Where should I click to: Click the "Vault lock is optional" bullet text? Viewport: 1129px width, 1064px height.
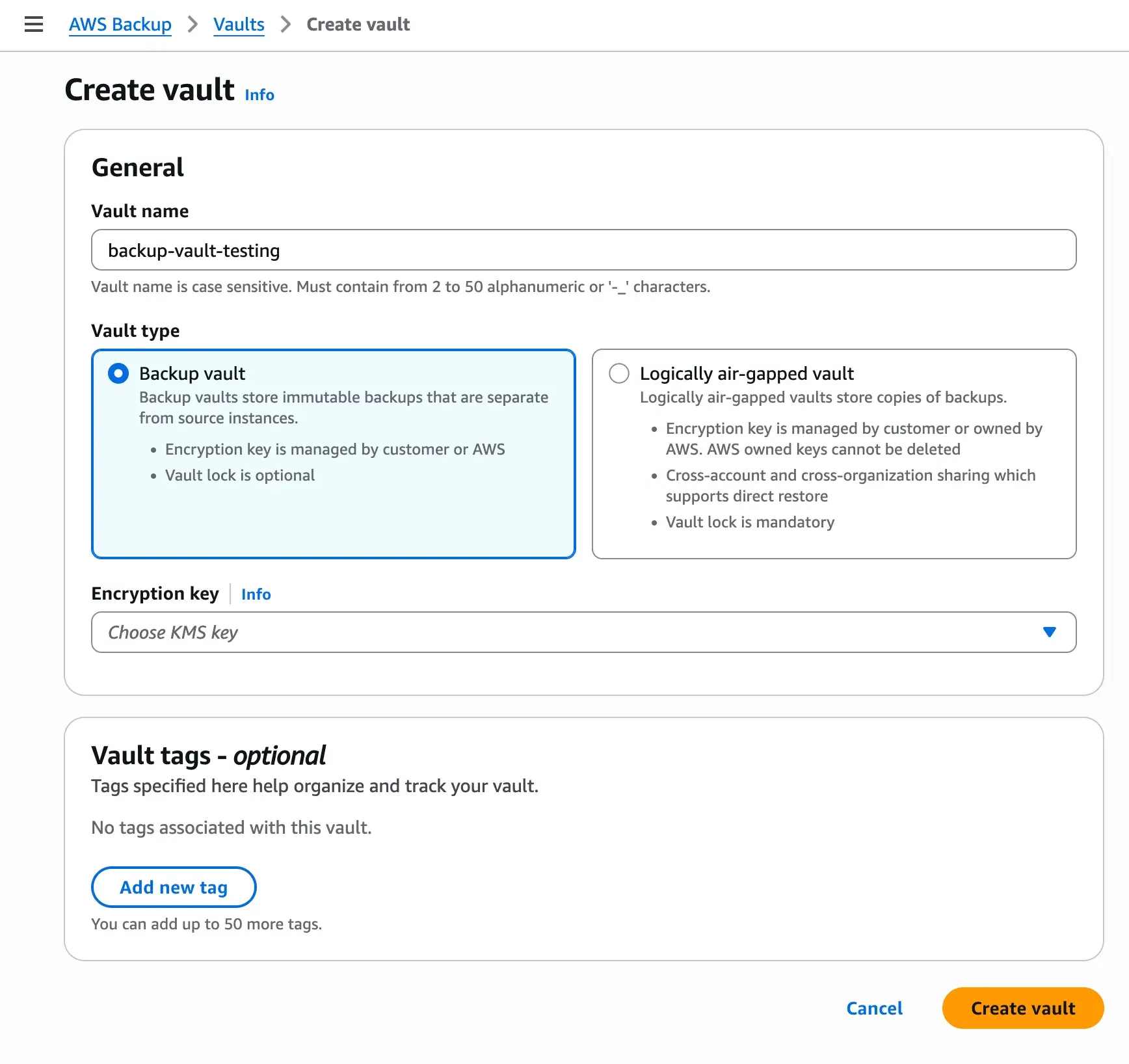click(x=240, y=475)
